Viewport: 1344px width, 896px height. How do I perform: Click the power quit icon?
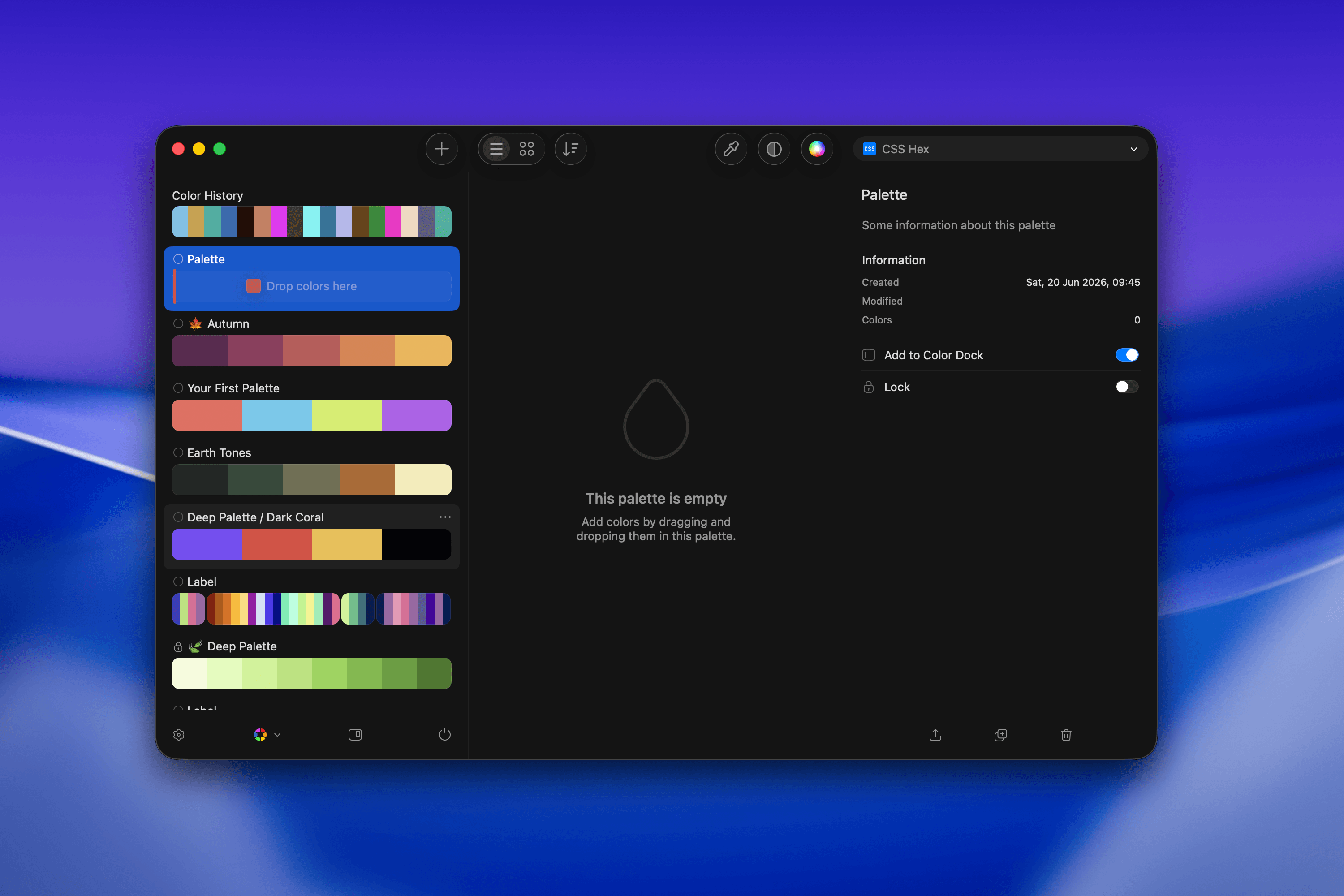444,735
